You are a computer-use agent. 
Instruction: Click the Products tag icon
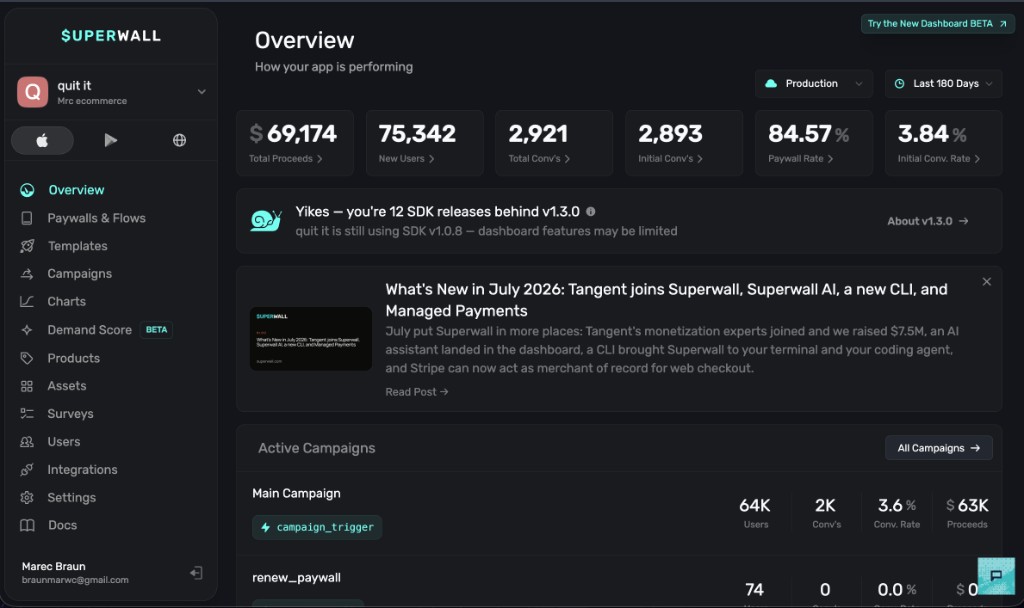tap(27, 358)
